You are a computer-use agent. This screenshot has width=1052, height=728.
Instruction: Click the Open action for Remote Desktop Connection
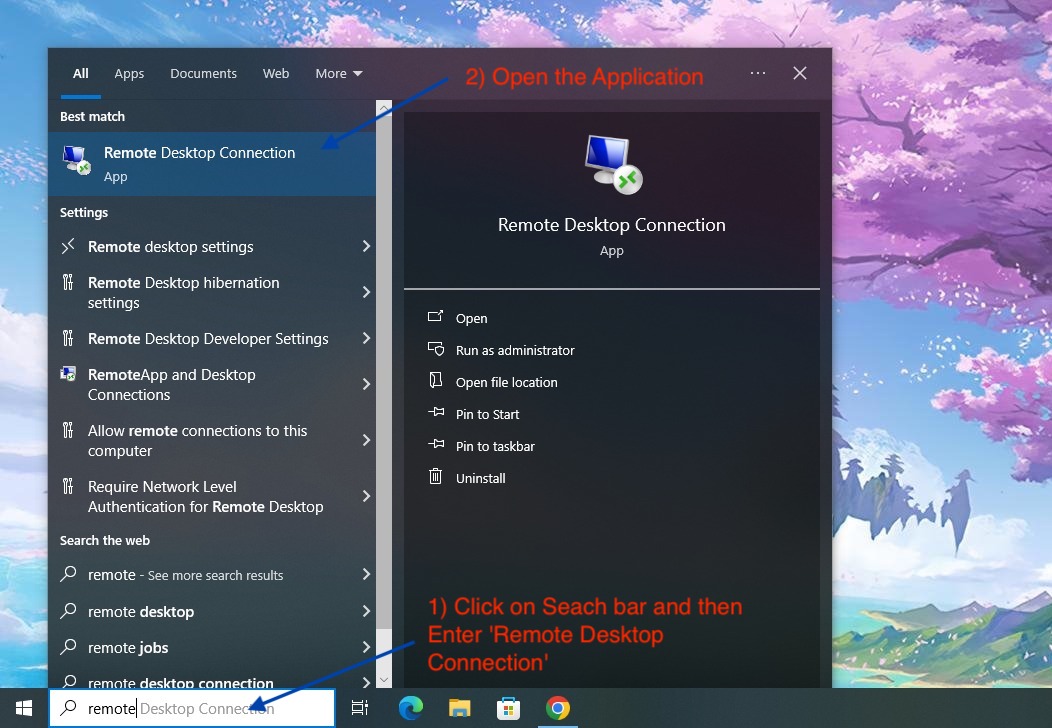[x=471, y=318]
